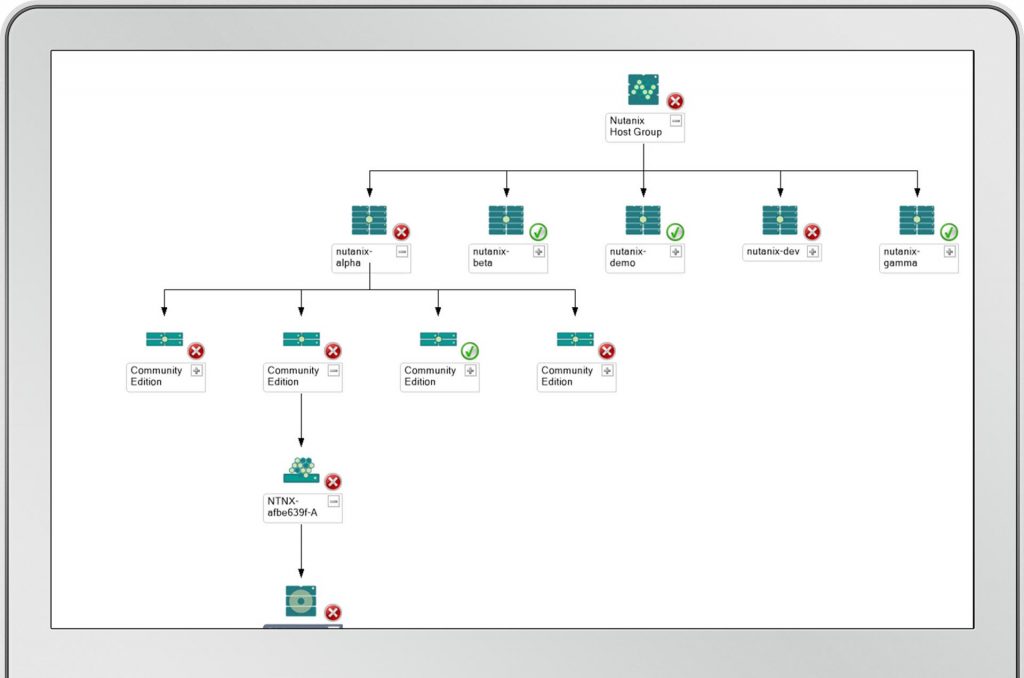Select the nutanix-dev cluster icon

[x=780, y=220]
